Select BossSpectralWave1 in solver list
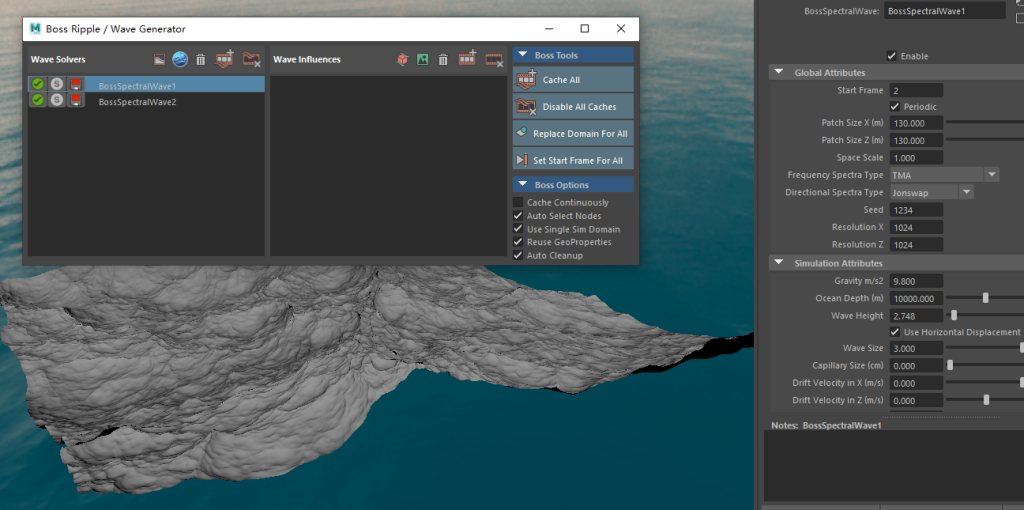Image resolution: width=1024 pixels, height=510 pixels. 146,85
